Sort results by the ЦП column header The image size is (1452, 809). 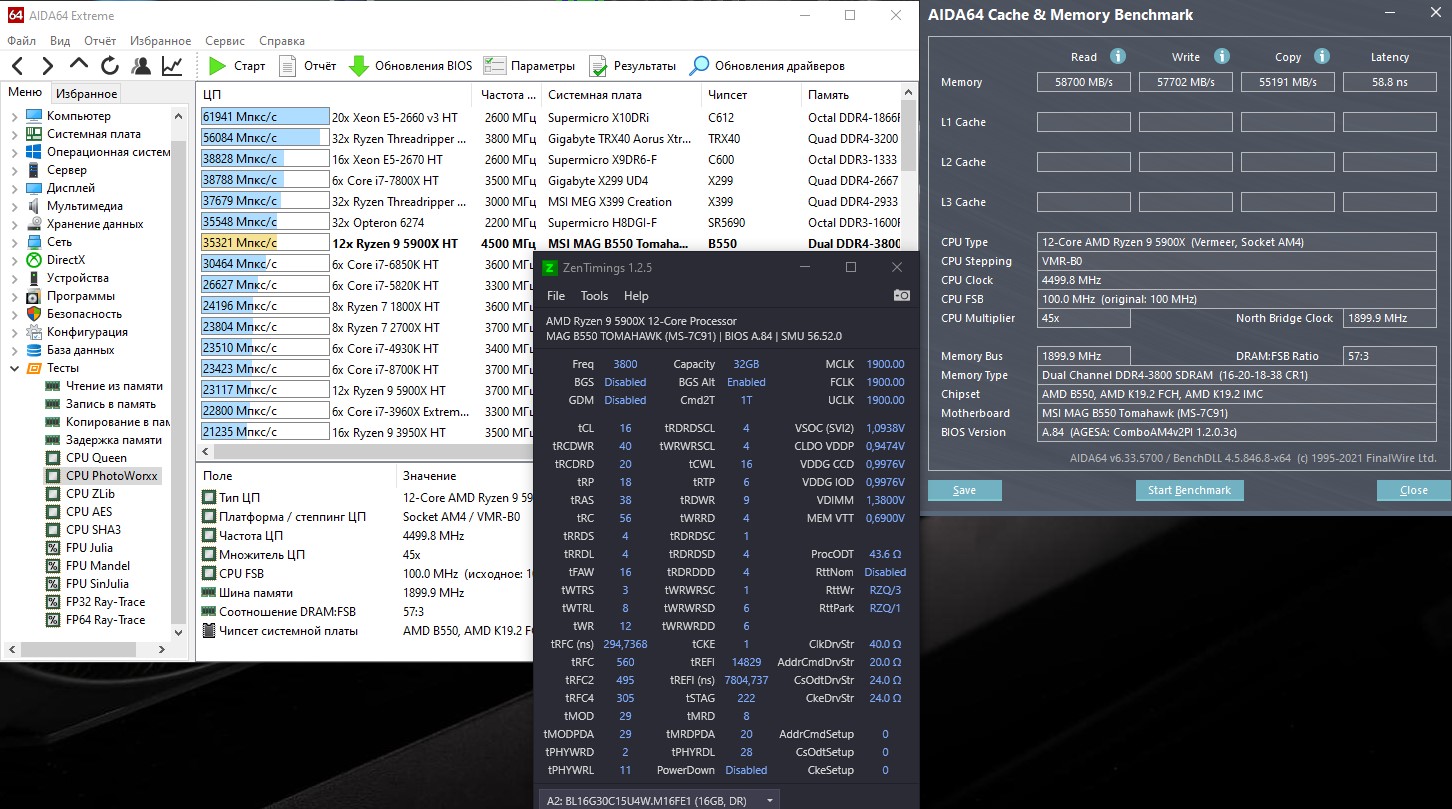336,94
